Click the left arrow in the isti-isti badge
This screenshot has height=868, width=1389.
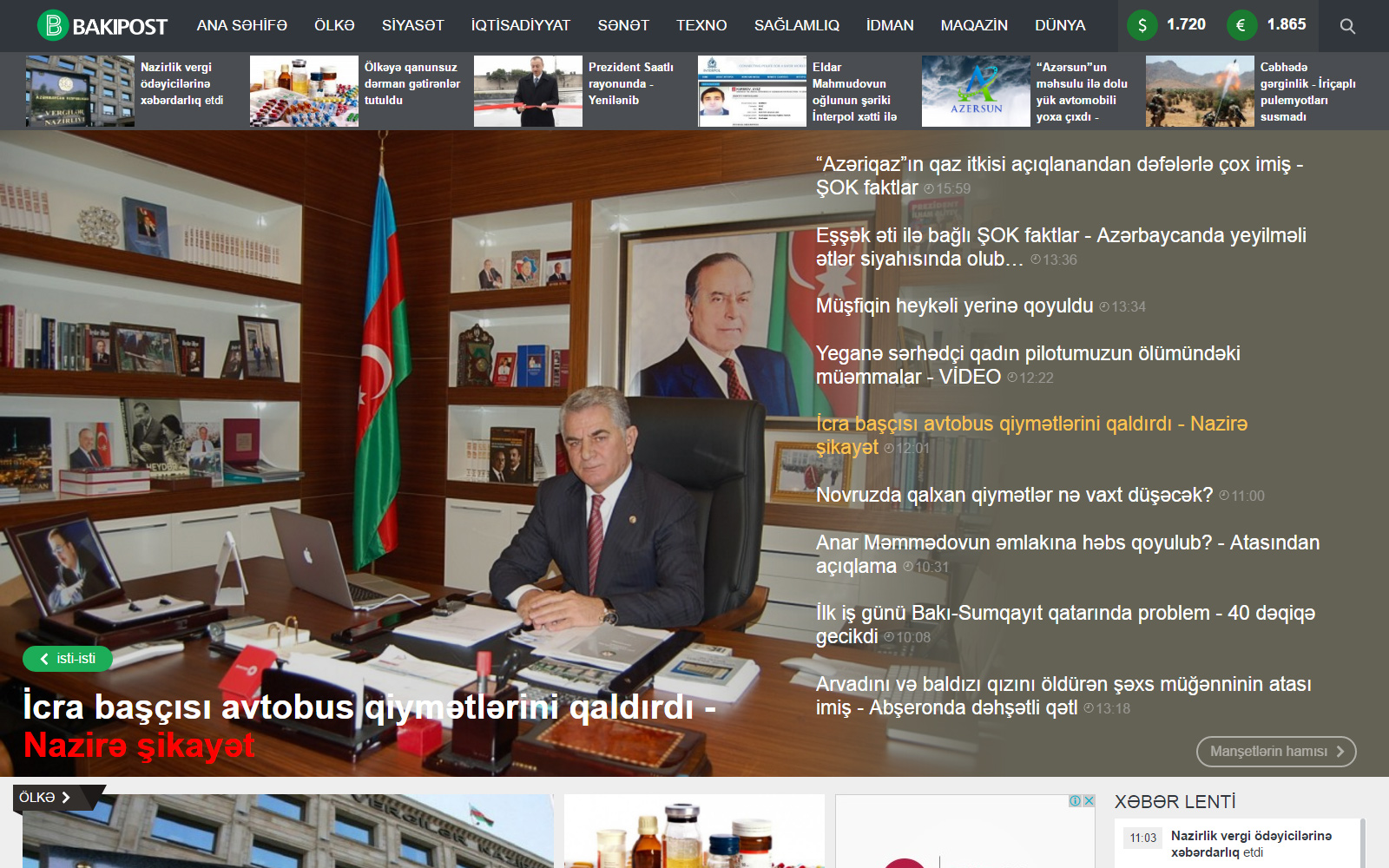(44, 659)
